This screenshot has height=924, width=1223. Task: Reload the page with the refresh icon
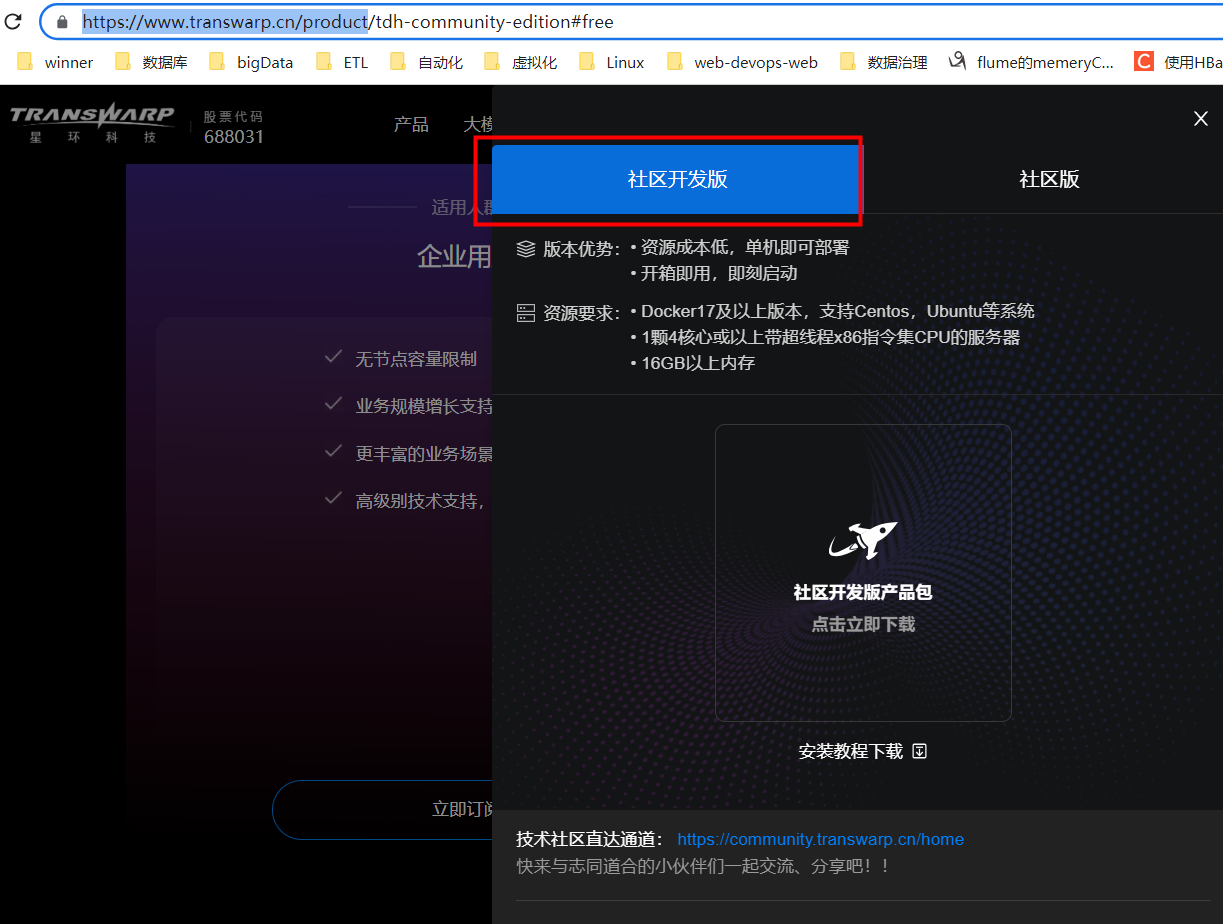[13, 21]
